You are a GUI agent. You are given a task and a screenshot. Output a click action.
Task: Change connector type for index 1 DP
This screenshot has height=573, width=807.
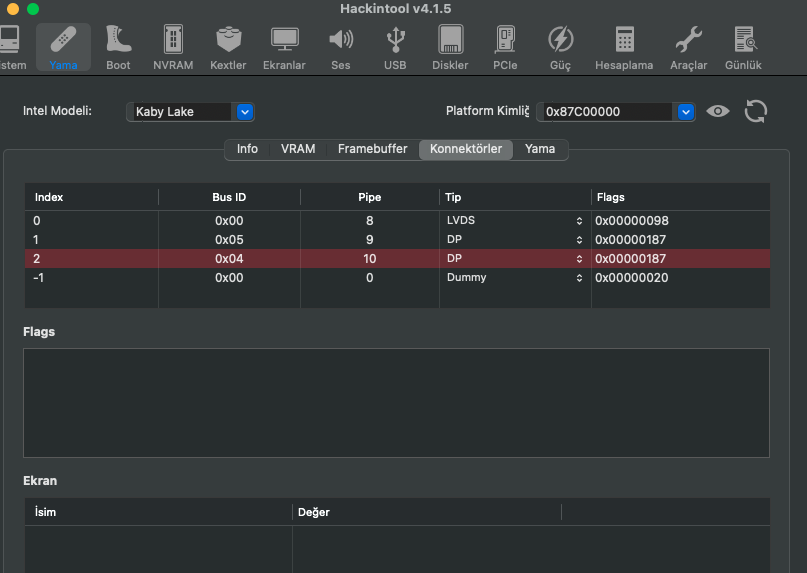pyautogui.click(x=579, y=240)
